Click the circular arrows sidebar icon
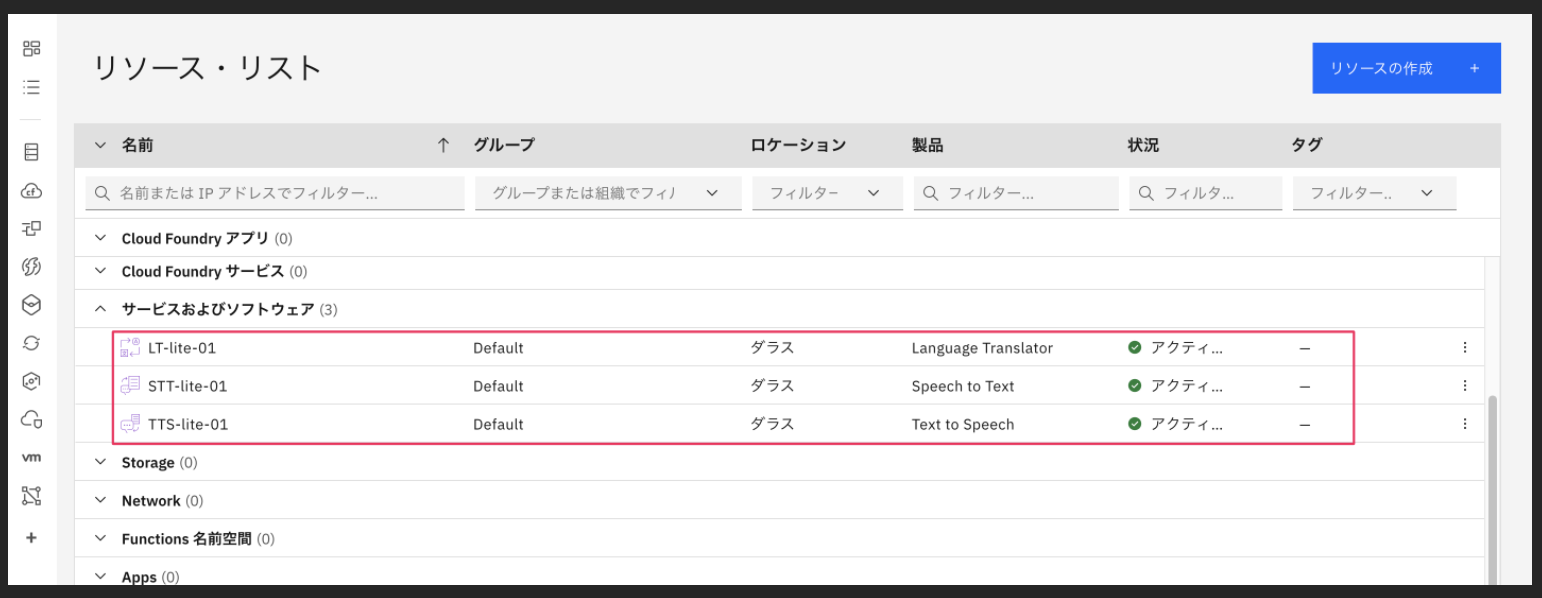1542x598 pixels. pyautogui.click(x=31, y=343)
